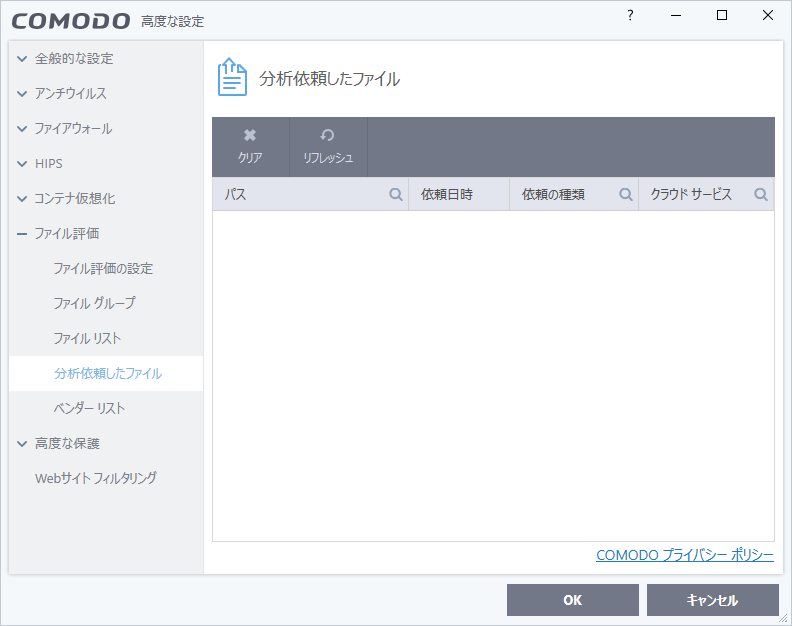The width and height of the screenshot is (792, 626).
Task: Expand the 高度な保護 section
Action: tap(22, 444)
